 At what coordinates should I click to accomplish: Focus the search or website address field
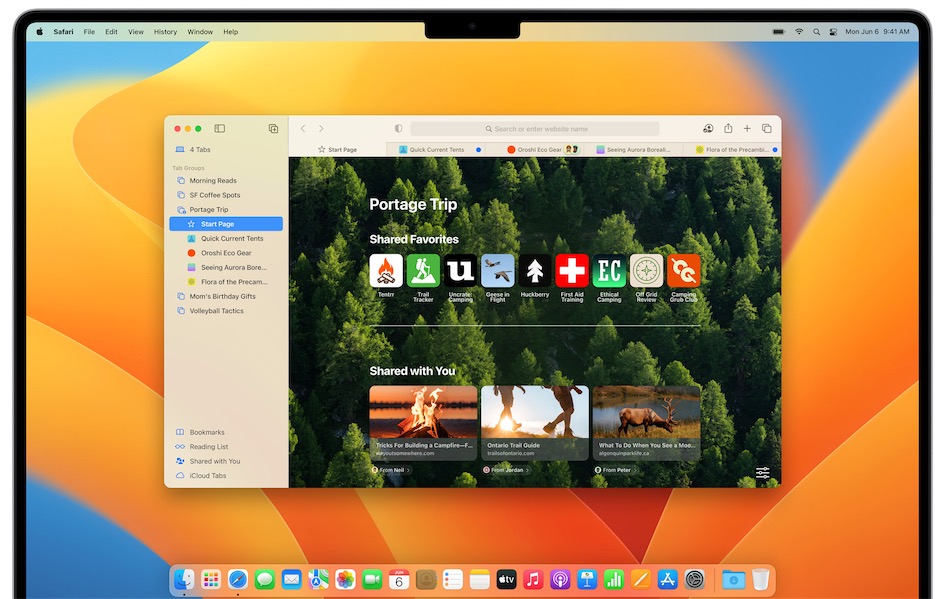point(535,128)
